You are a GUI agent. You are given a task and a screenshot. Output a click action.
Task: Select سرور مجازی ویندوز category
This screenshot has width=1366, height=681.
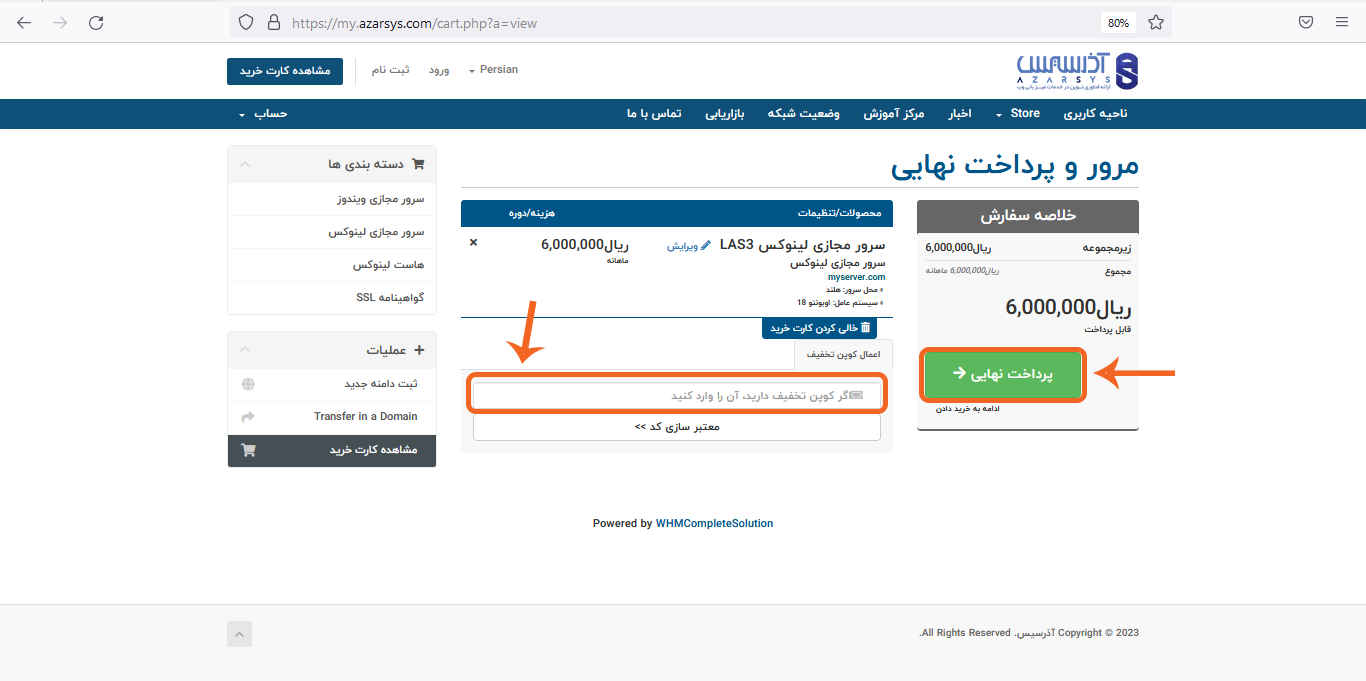click(332, 199)
